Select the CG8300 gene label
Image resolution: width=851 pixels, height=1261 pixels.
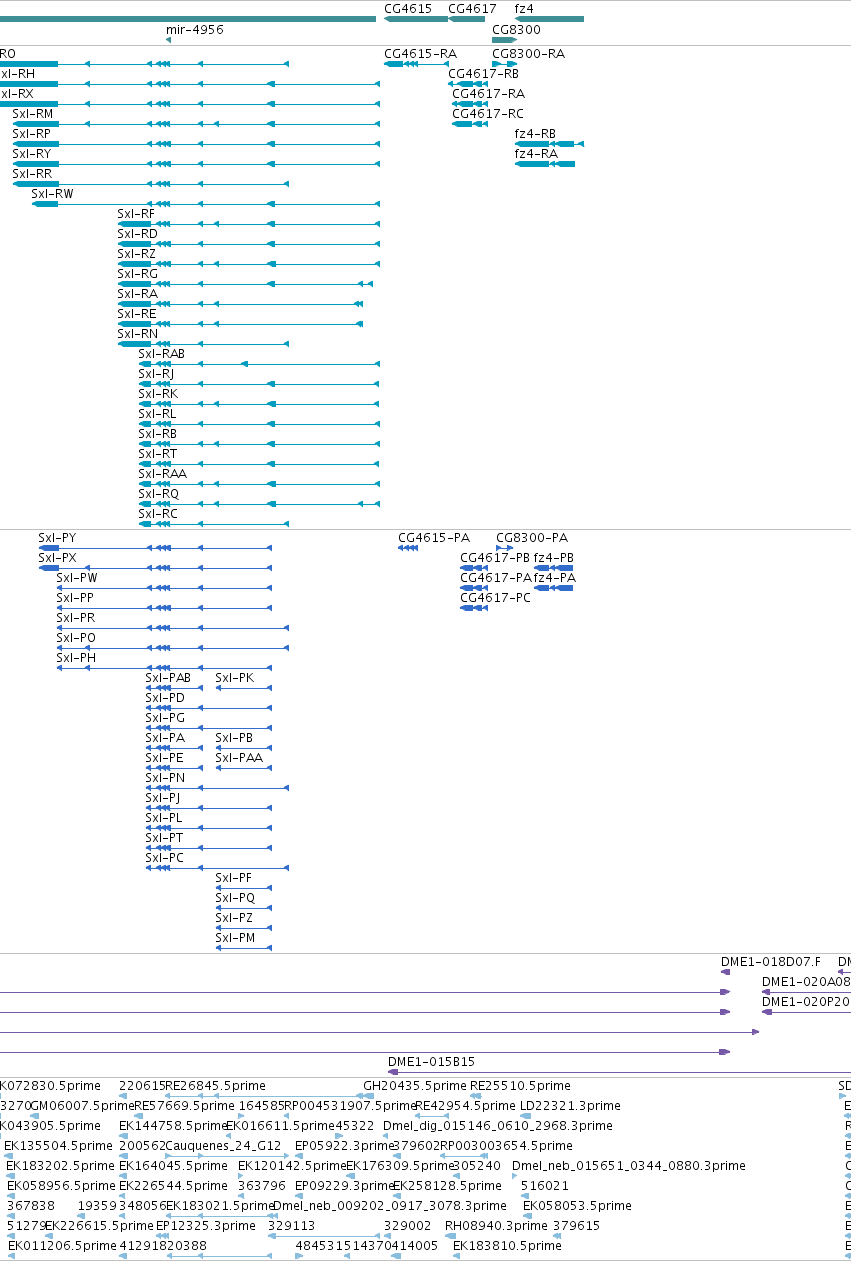tap(516, 30)
